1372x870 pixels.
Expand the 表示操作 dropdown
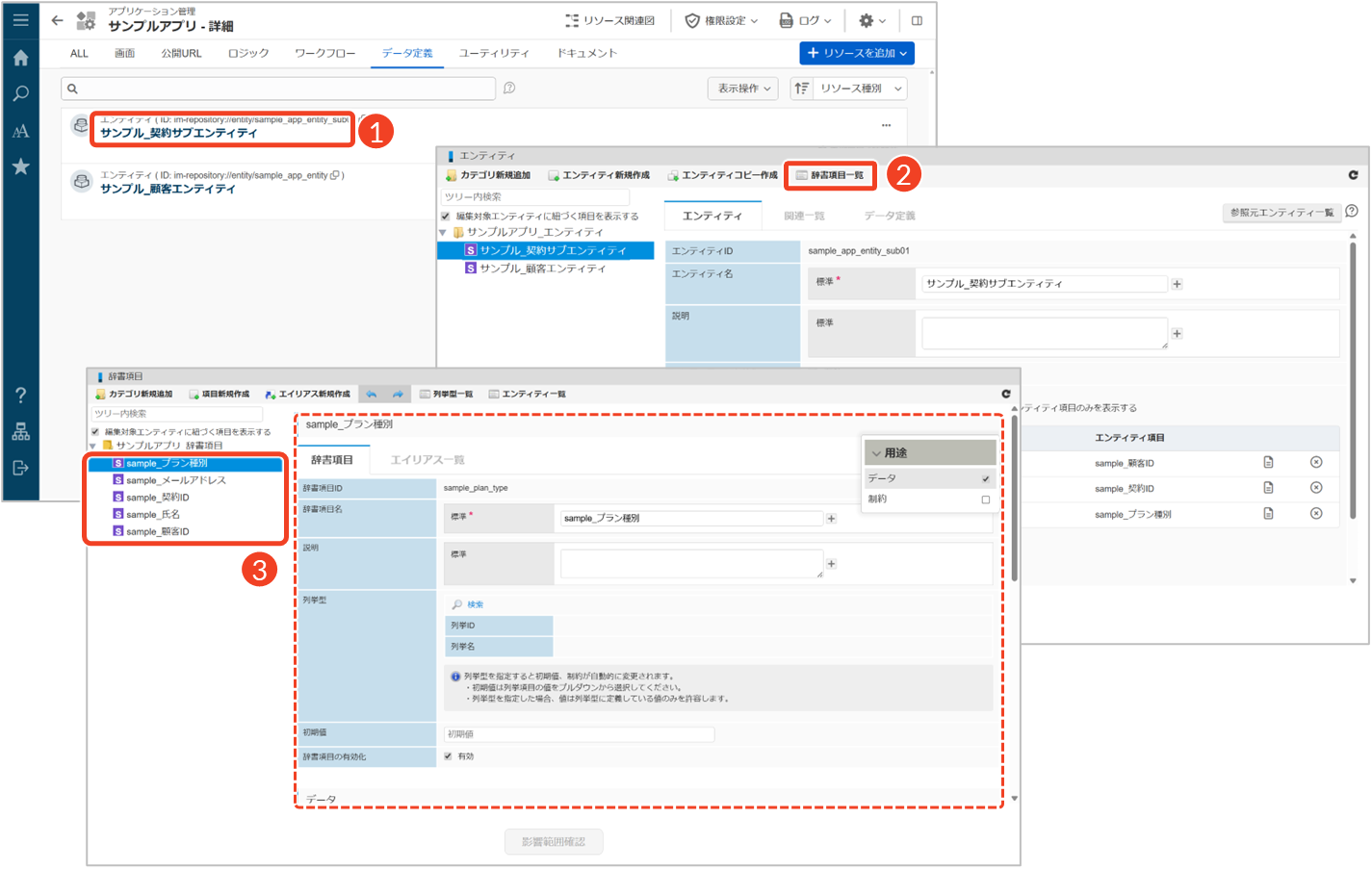(x=743, y=89)
